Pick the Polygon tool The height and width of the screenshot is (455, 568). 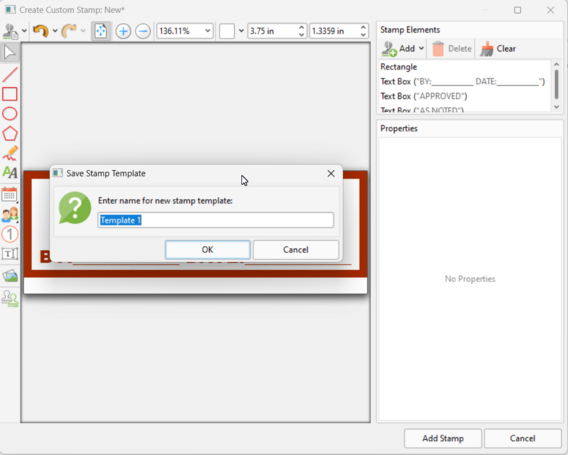[x=10, y=134]
